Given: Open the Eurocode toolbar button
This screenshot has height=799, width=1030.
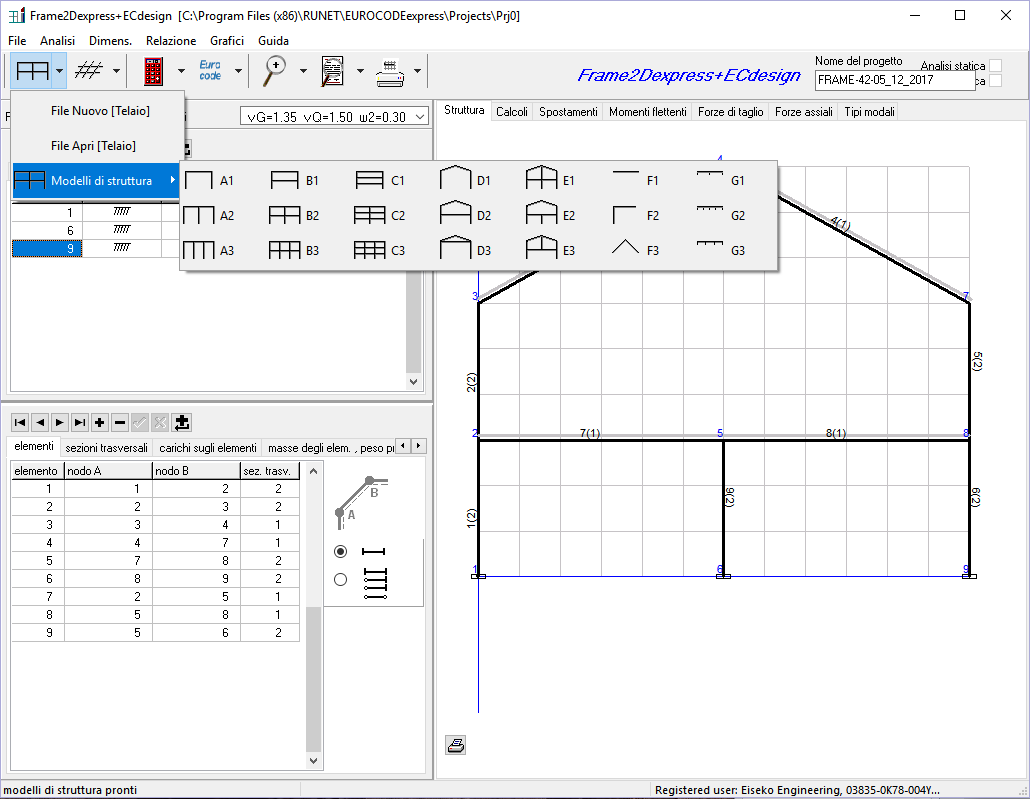Looking at the screenshot, I should point(210,71).
